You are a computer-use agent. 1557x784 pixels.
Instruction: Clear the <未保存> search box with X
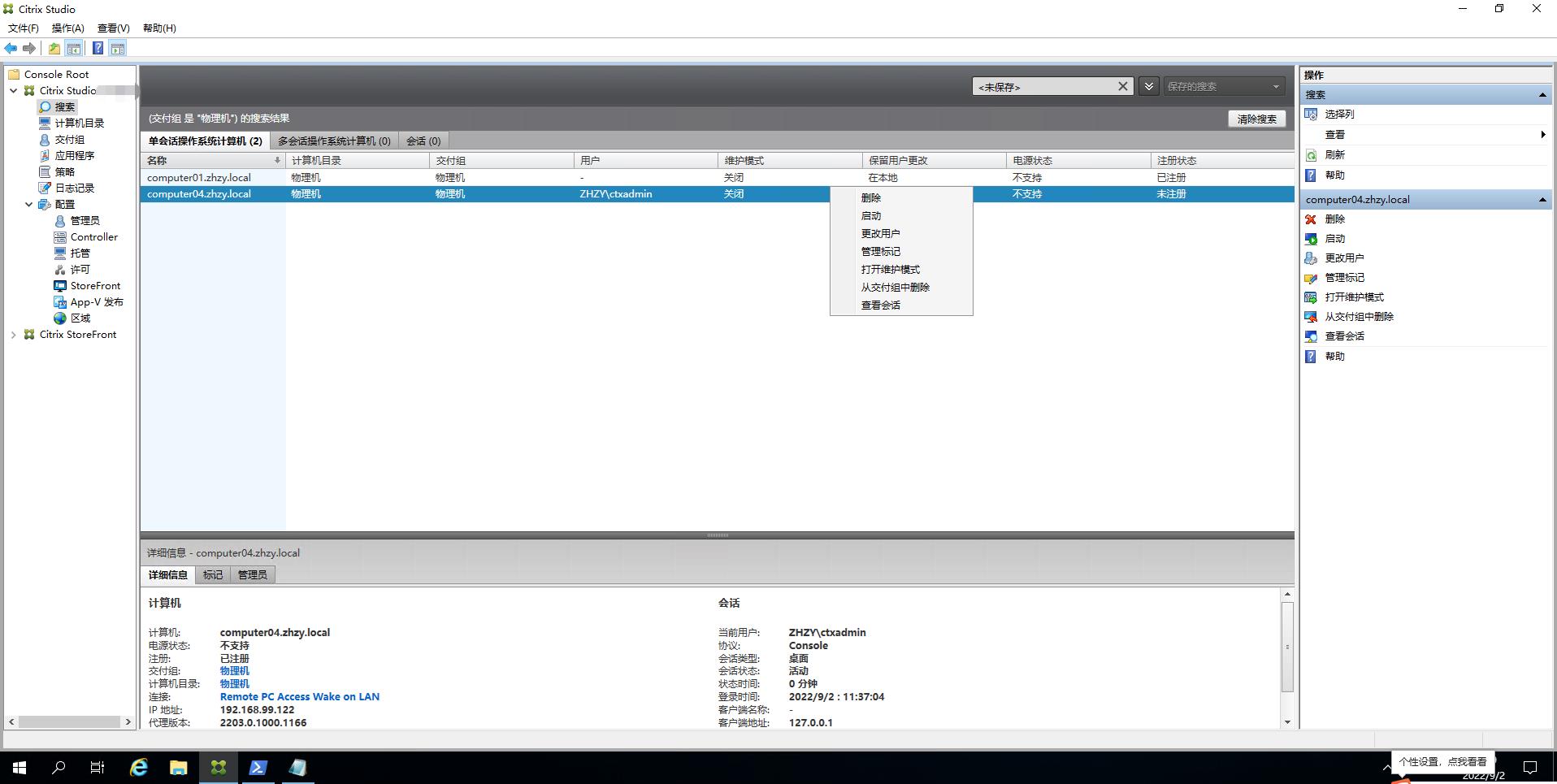[x=1122, y=86]
